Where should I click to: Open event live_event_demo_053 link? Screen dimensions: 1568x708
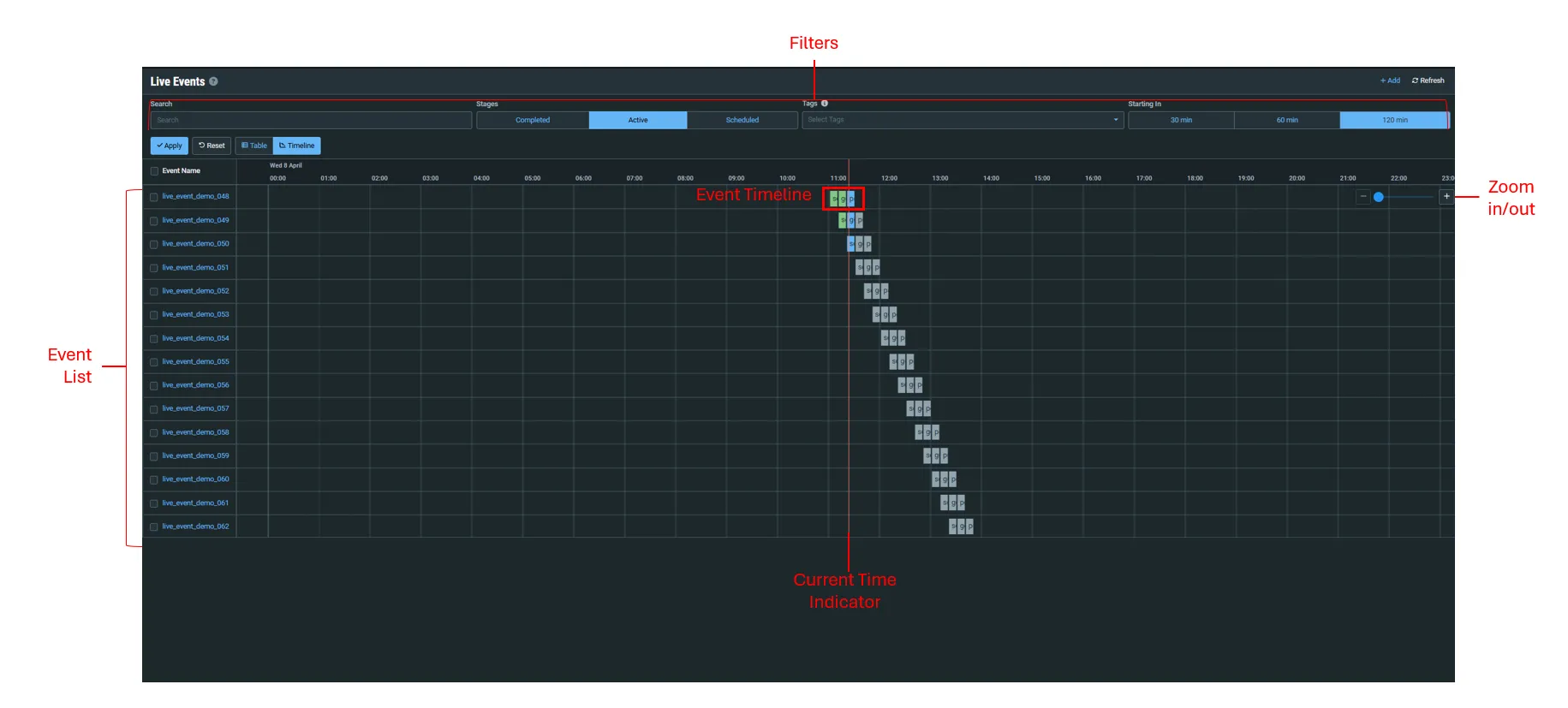195,314
